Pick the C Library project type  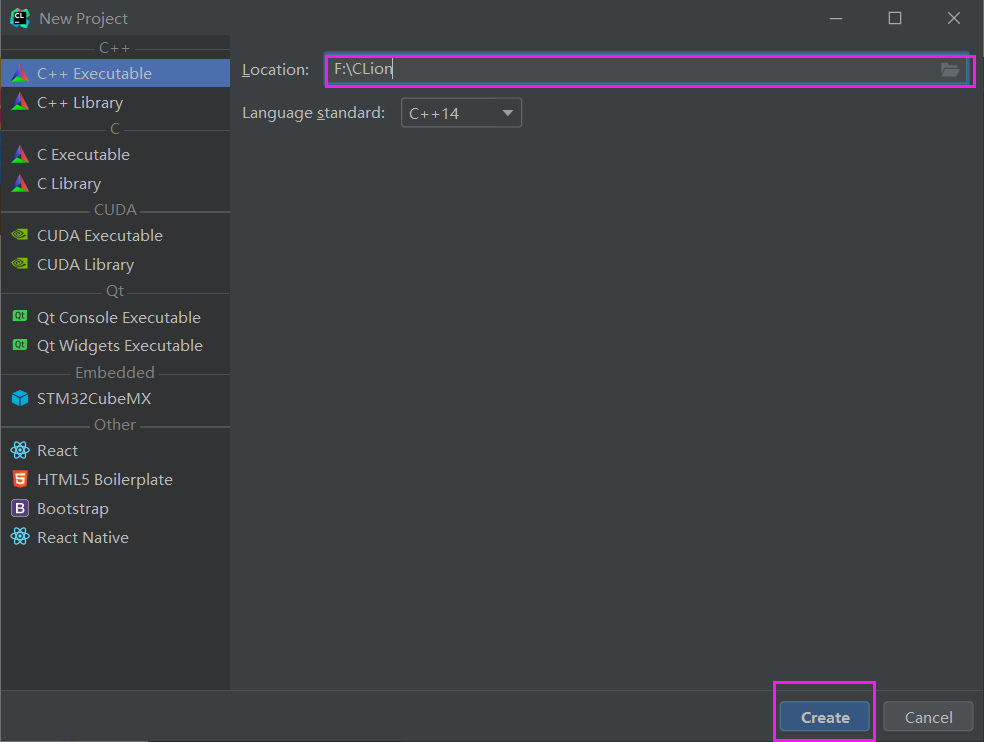[x=115, y=183]
